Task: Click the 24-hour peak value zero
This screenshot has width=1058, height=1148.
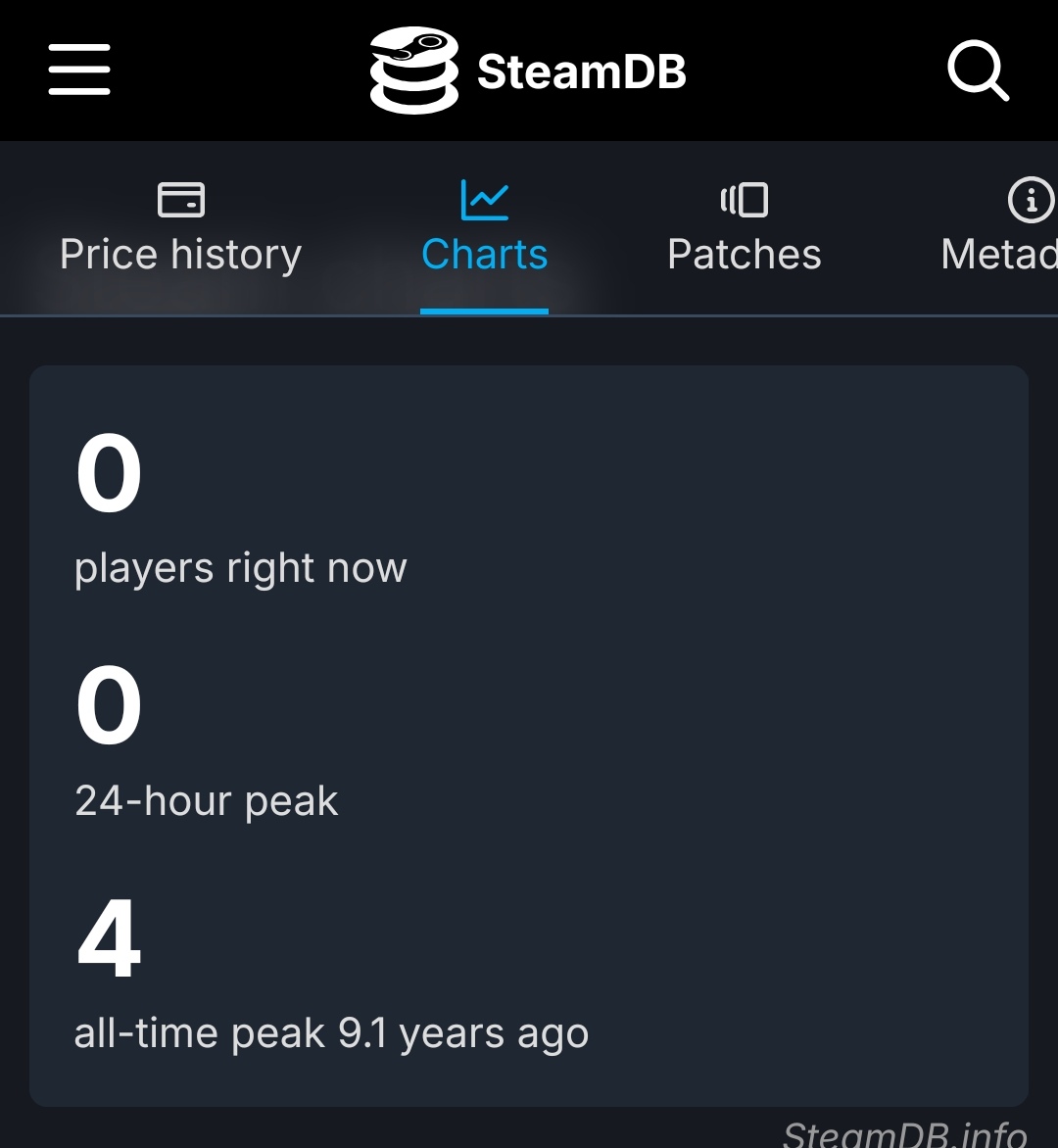Action: pyautogui.click(x=109, y=707)
